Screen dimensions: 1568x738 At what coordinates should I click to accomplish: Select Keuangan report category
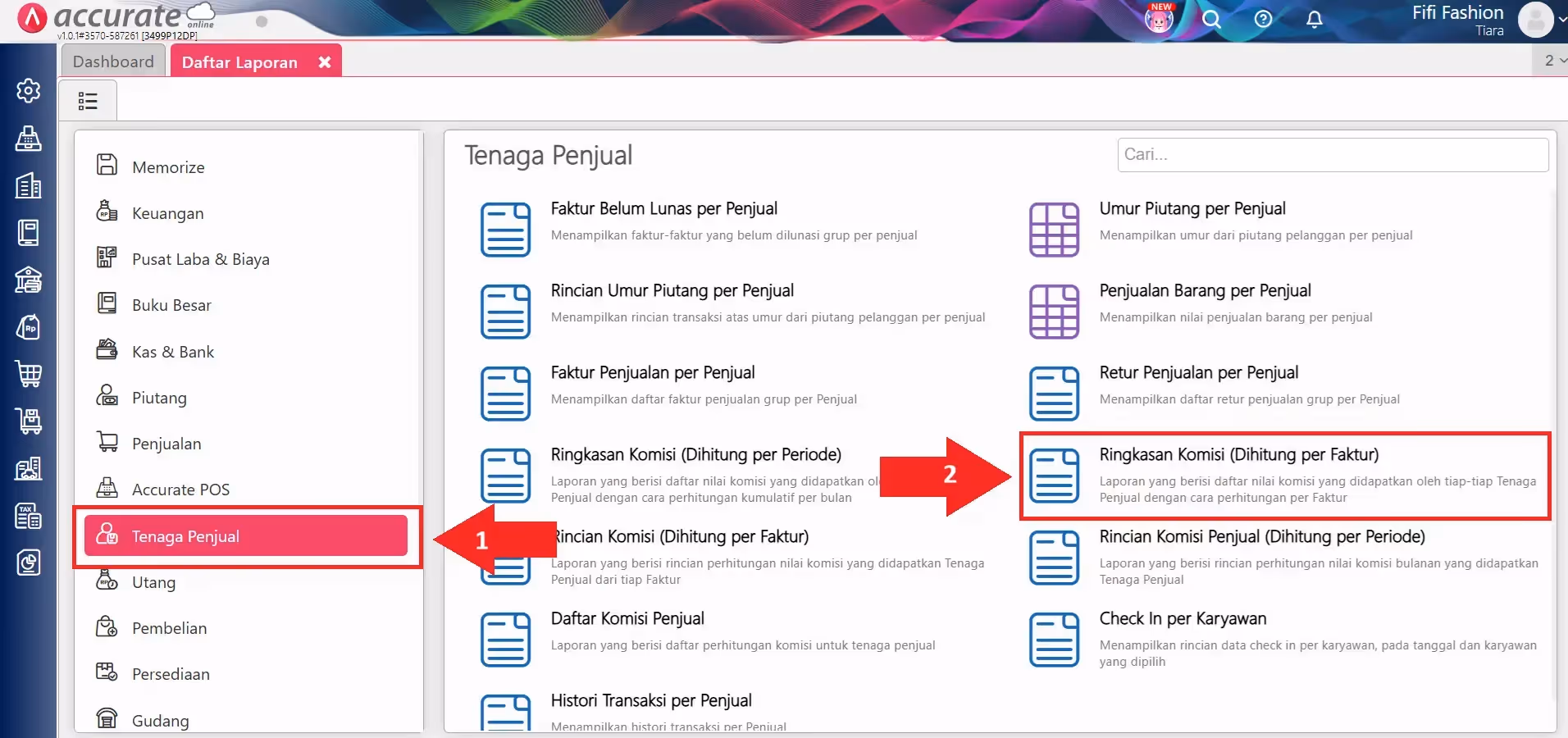246,213
